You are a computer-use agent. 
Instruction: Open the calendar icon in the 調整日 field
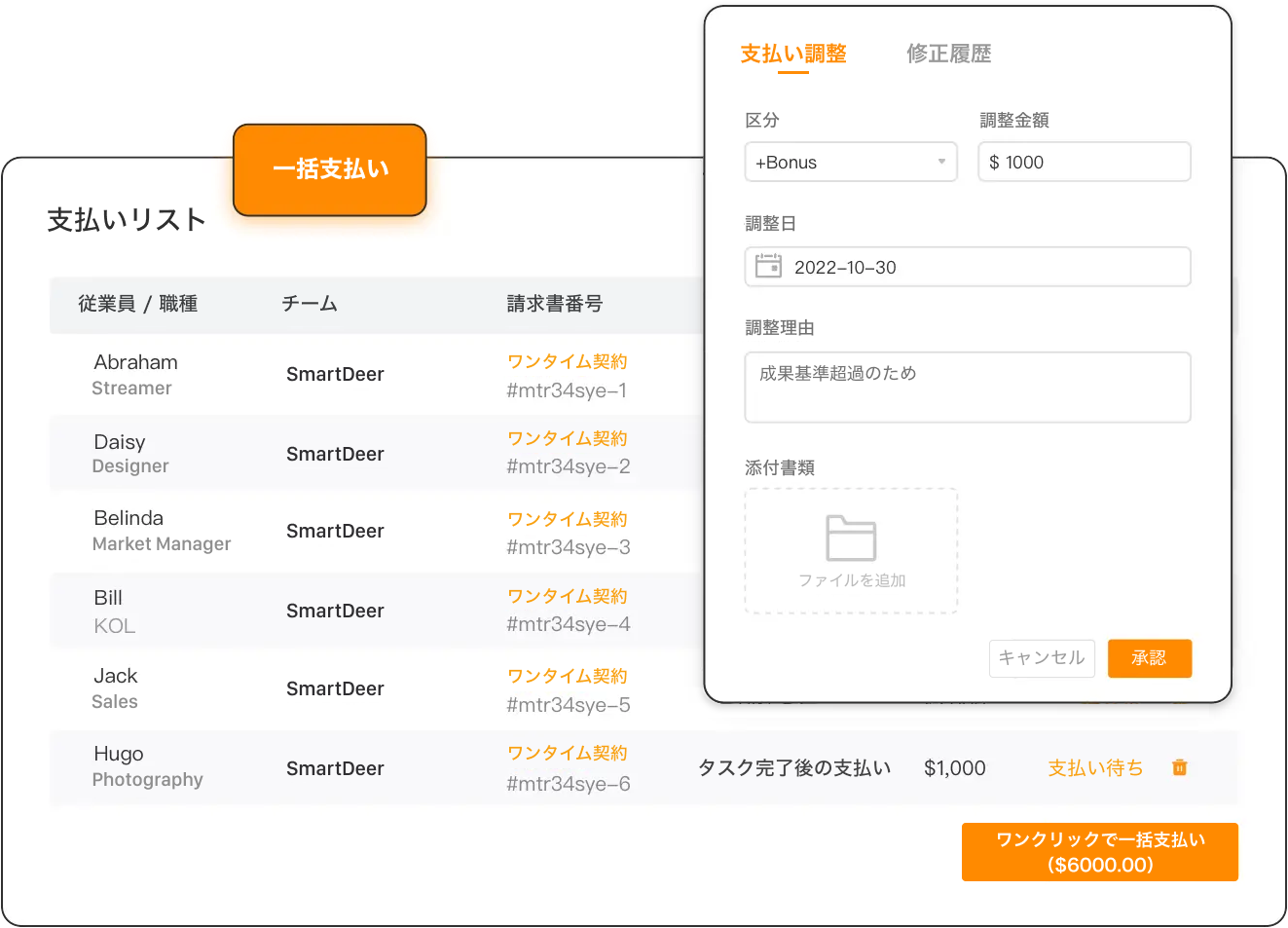pos(768,266)
